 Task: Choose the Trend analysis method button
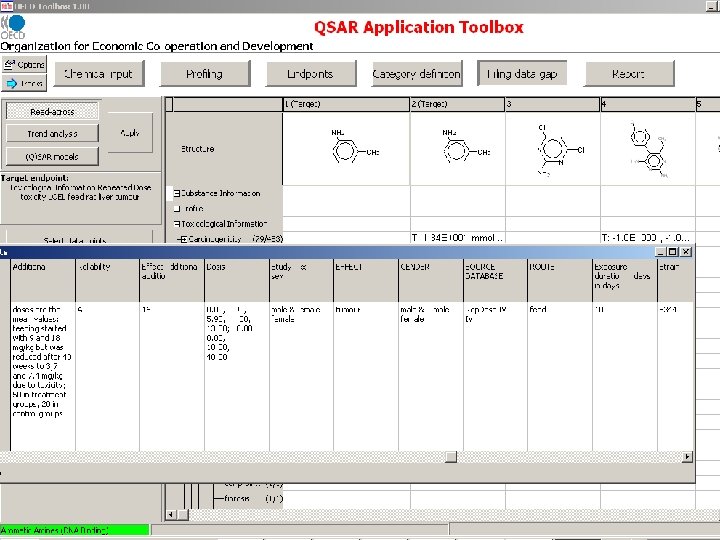click(52, 134)
